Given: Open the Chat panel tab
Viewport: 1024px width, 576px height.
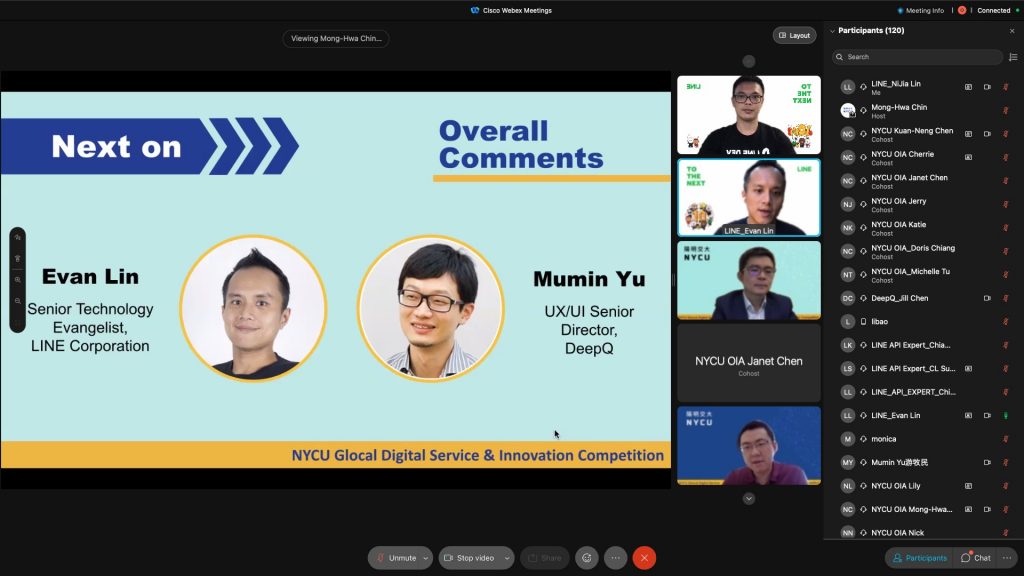Looking at the screenshot, I should pyautogui.click(x=976, y=558).
